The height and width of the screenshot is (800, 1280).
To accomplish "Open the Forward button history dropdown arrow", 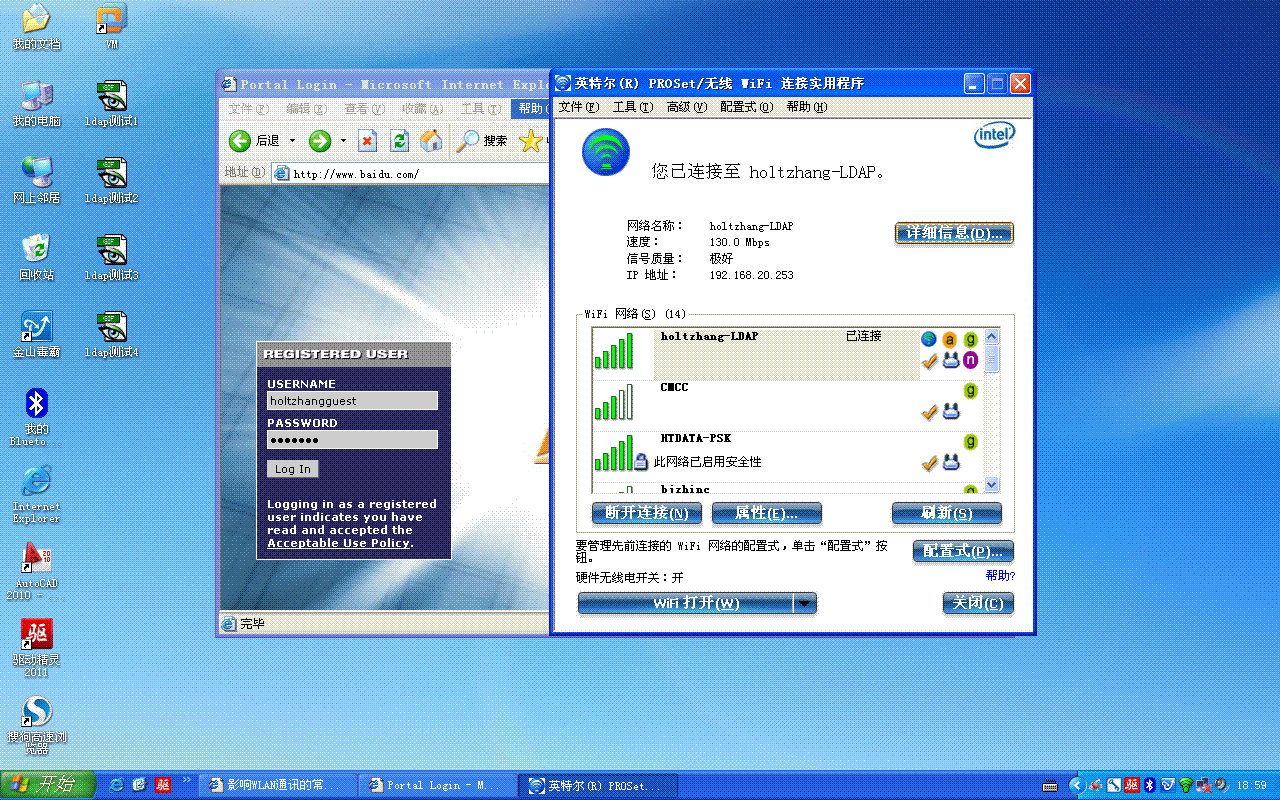I will coord(343,141).
